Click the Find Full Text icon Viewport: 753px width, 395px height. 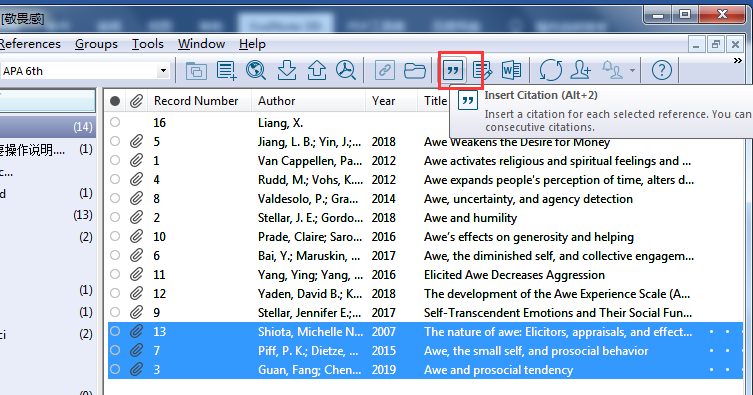[346, 70]
